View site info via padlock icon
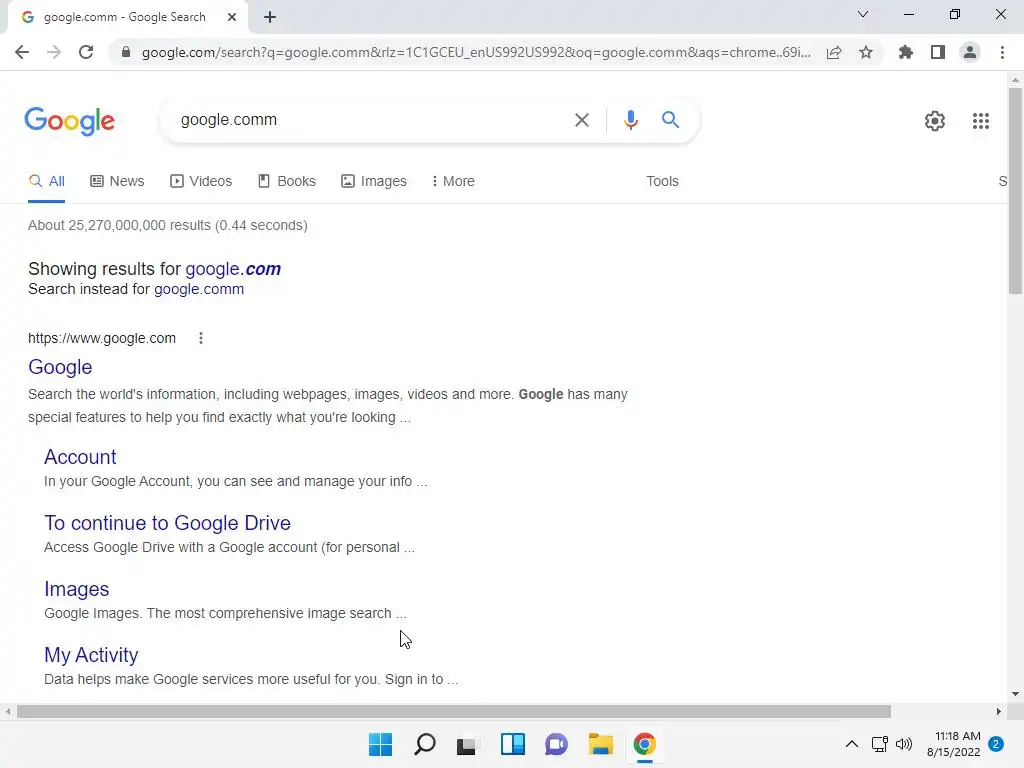The image size is (1024, 768). click(126, 52)
